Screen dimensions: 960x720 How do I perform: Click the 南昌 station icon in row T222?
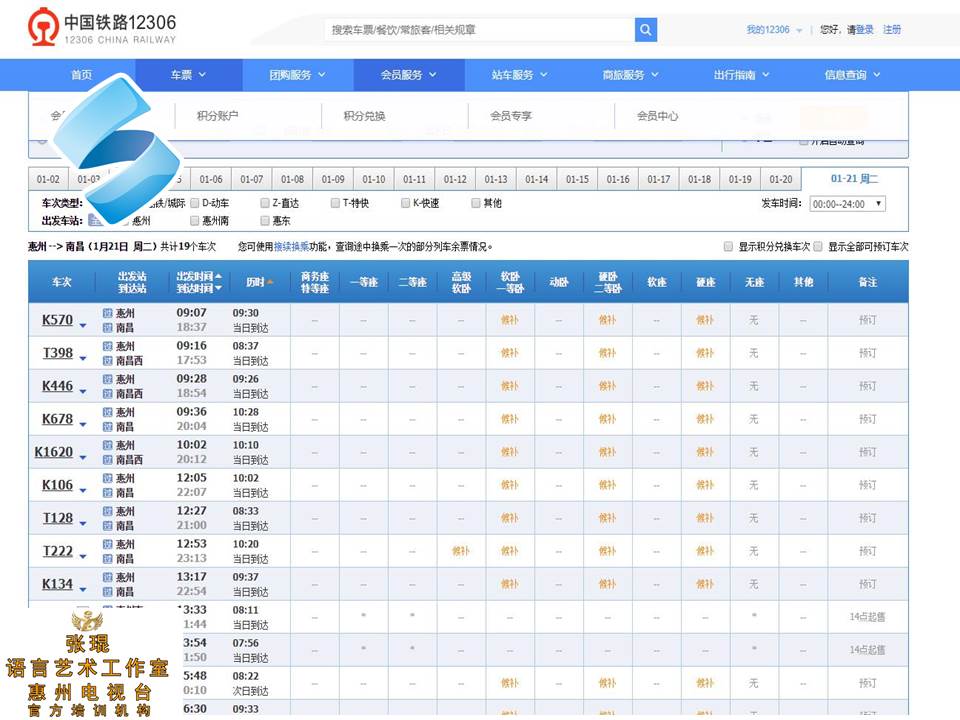click(108, 559)
